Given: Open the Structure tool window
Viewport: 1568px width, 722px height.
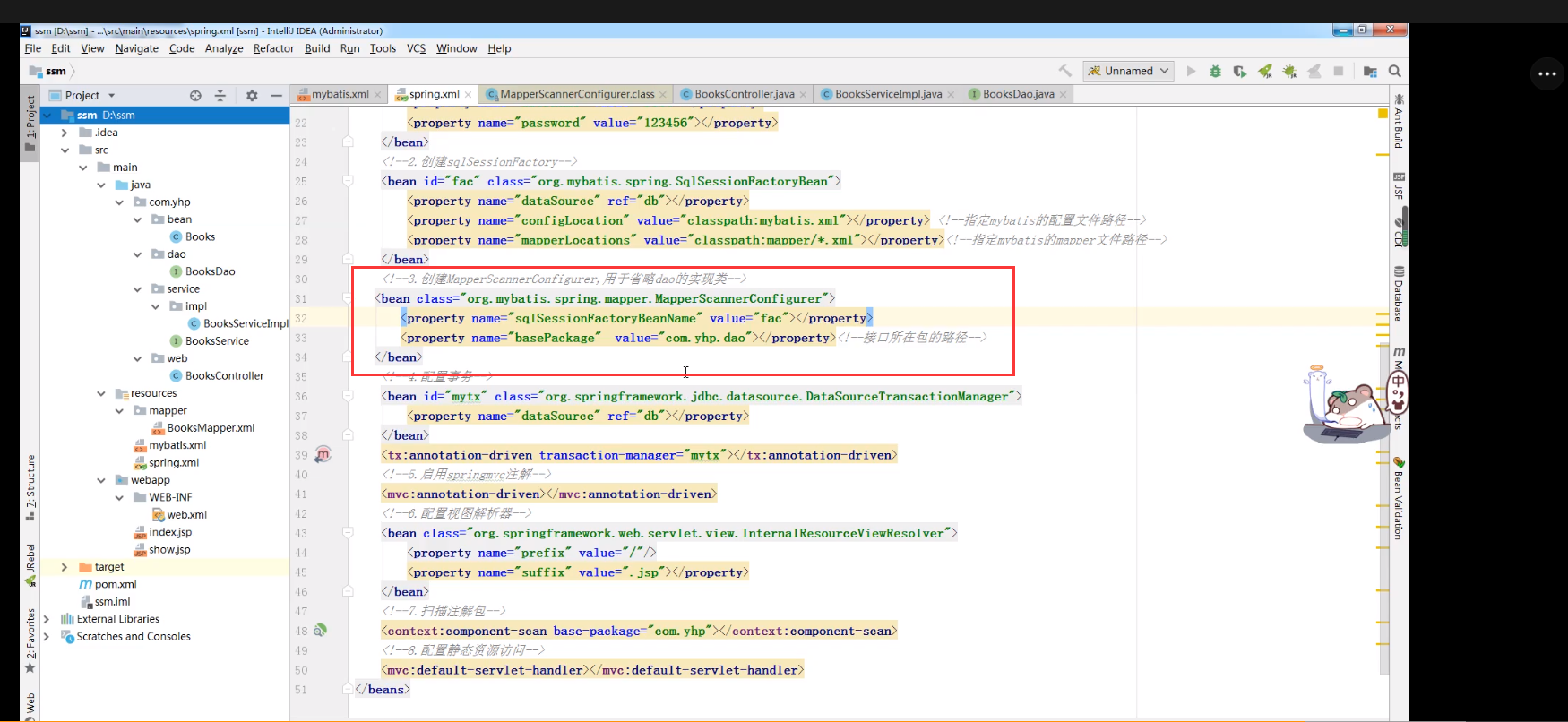Looking at the screenshot, I should tap(30, 488).
